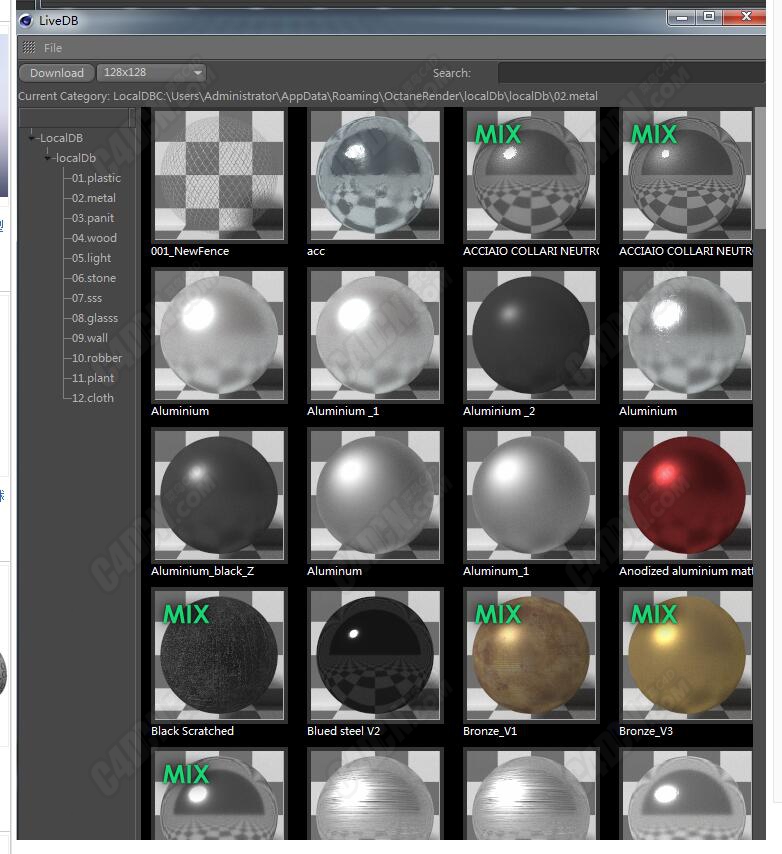The width and height of the screenshot is (782, 854).
Task: Select the 11.plant category
Action: pos(93,378)
